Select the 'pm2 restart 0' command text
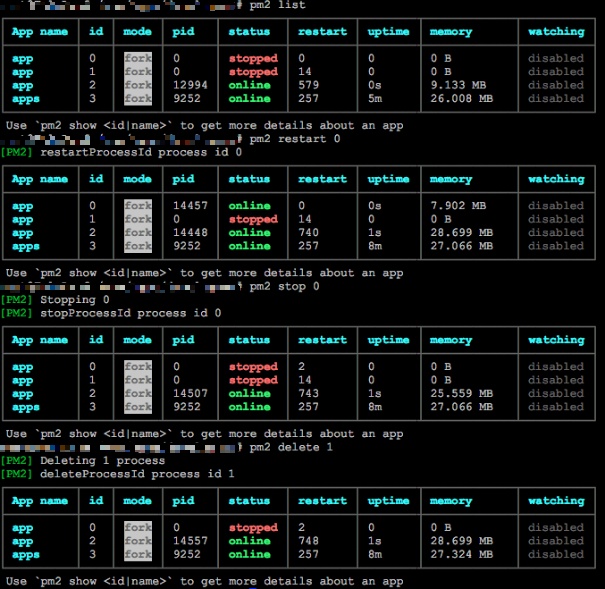 coord(295,139)
